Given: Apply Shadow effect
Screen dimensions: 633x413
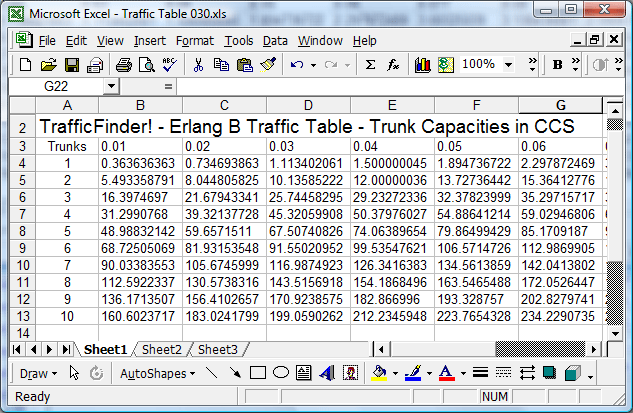Looking at the screenshot, I should 549,373.
